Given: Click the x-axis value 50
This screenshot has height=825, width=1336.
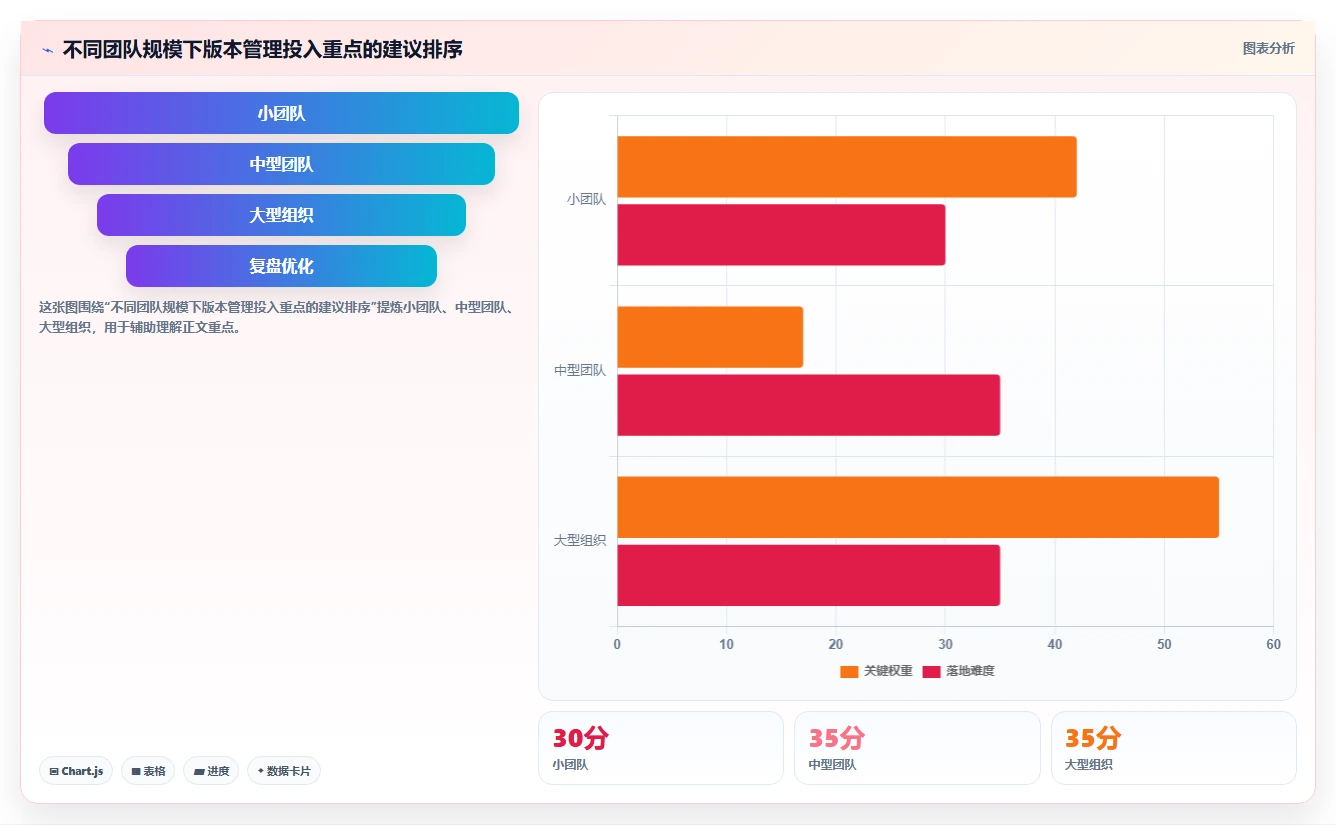Looking at the screenshot, I should tap(1164, 644).
